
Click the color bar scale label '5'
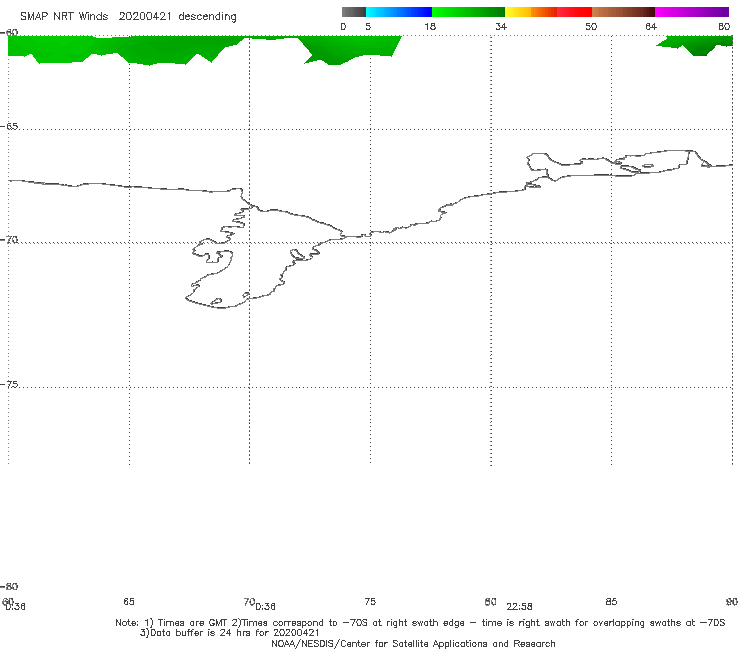click(368, 26)
